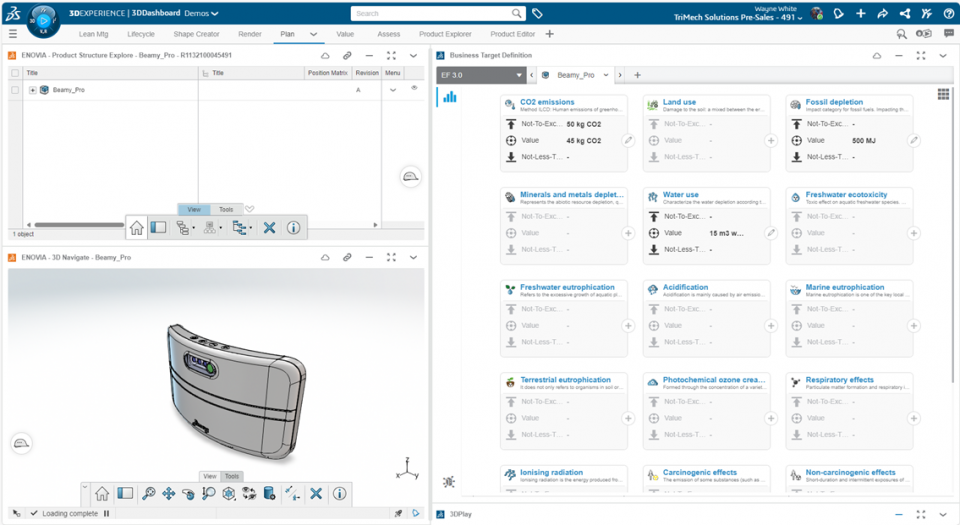Tick the Beamy_Pro row checkbox
Screen dimensions: 960x525
tap(15, 90)
